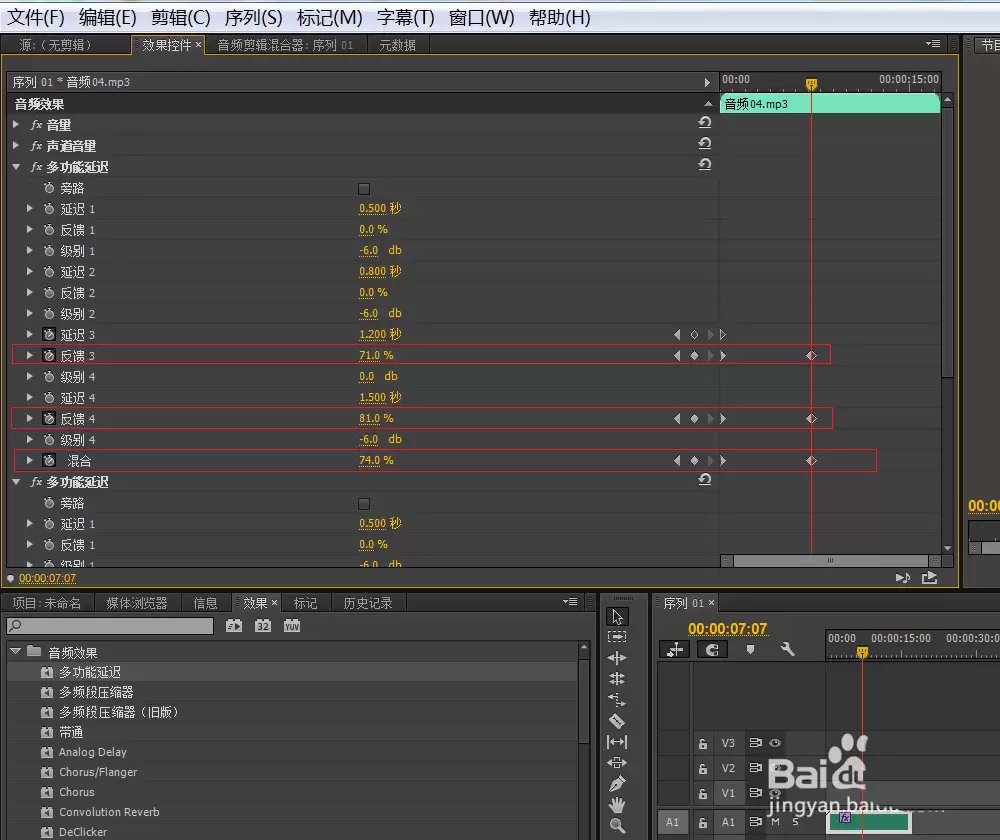Reset the 声道音量 effect

tap(705, 143)
